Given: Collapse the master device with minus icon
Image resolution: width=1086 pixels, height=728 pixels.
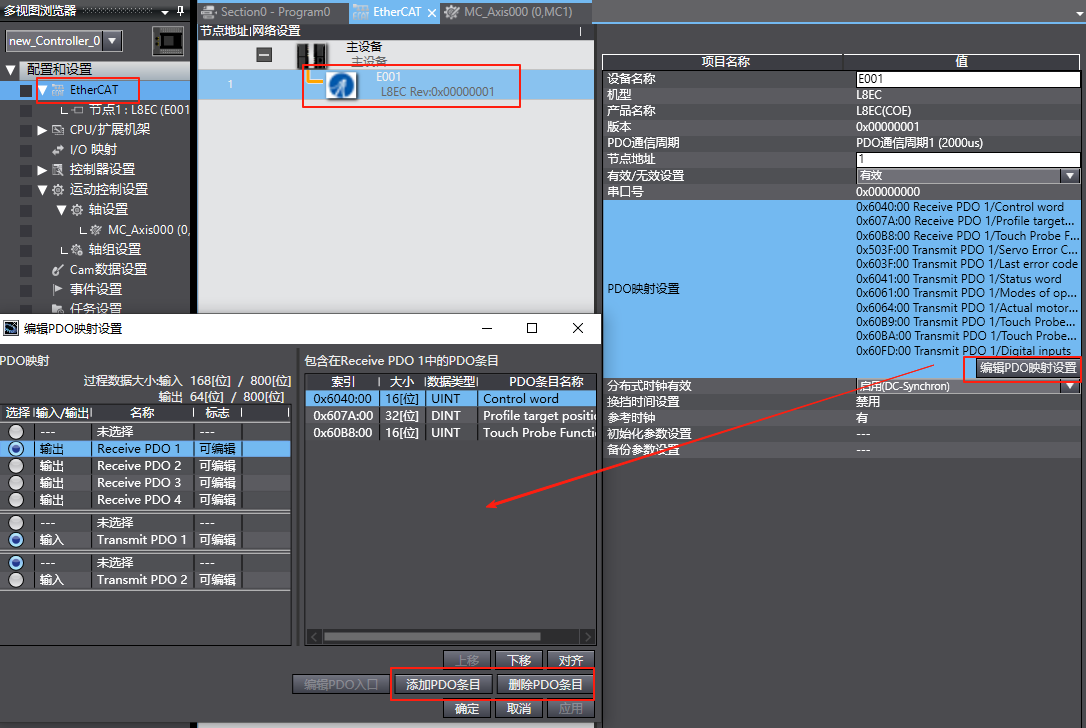Looking at the screenshot, I should [x=264, y=55].
